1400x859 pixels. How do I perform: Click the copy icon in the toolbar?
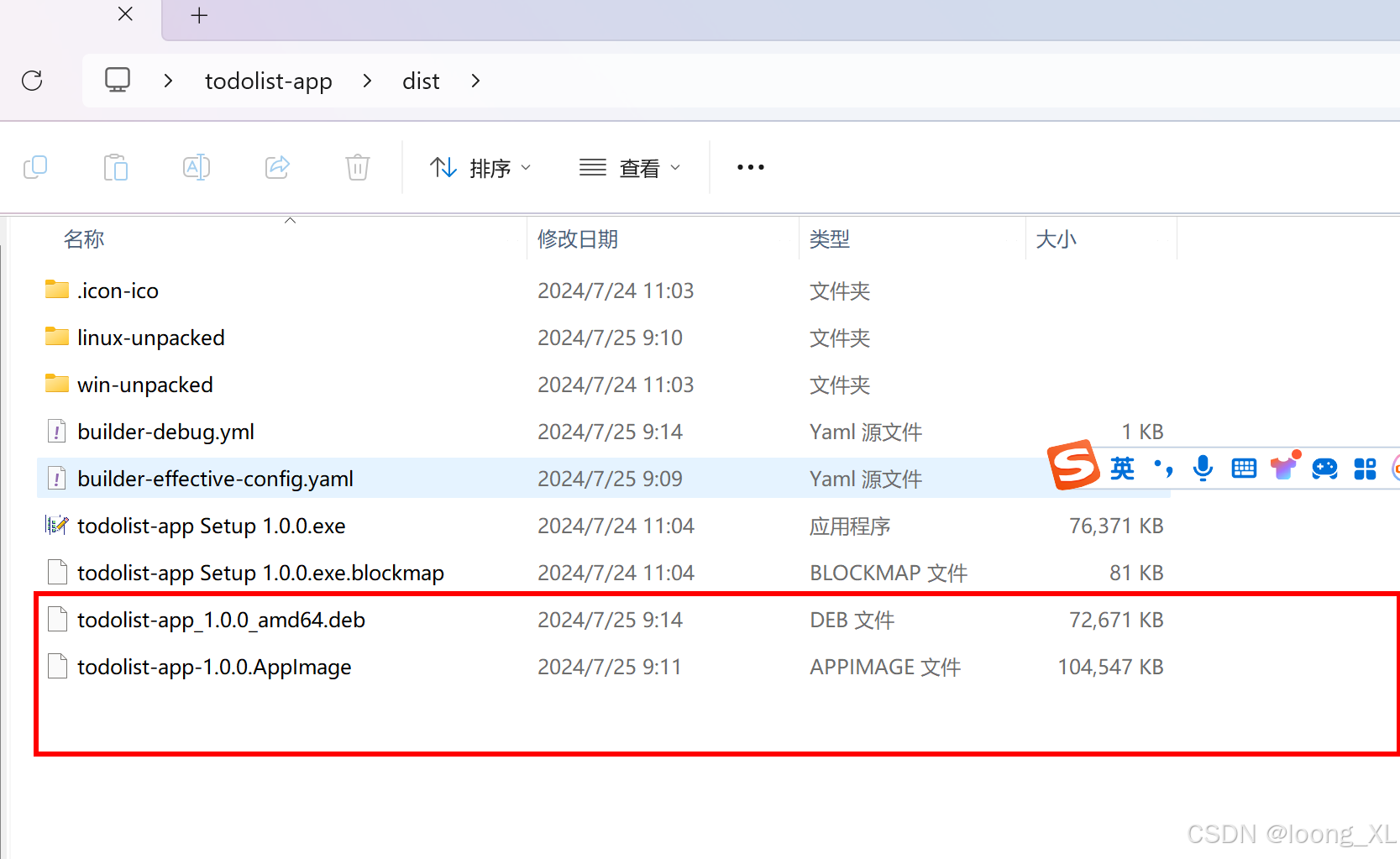(35, 167)
